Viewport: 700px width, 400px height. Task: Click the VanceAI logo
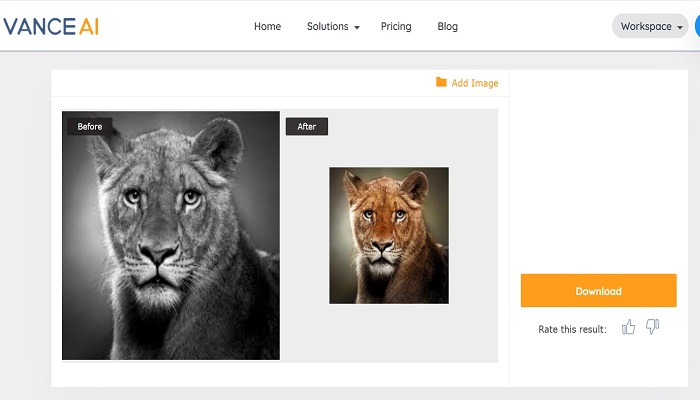coord(51,26)
